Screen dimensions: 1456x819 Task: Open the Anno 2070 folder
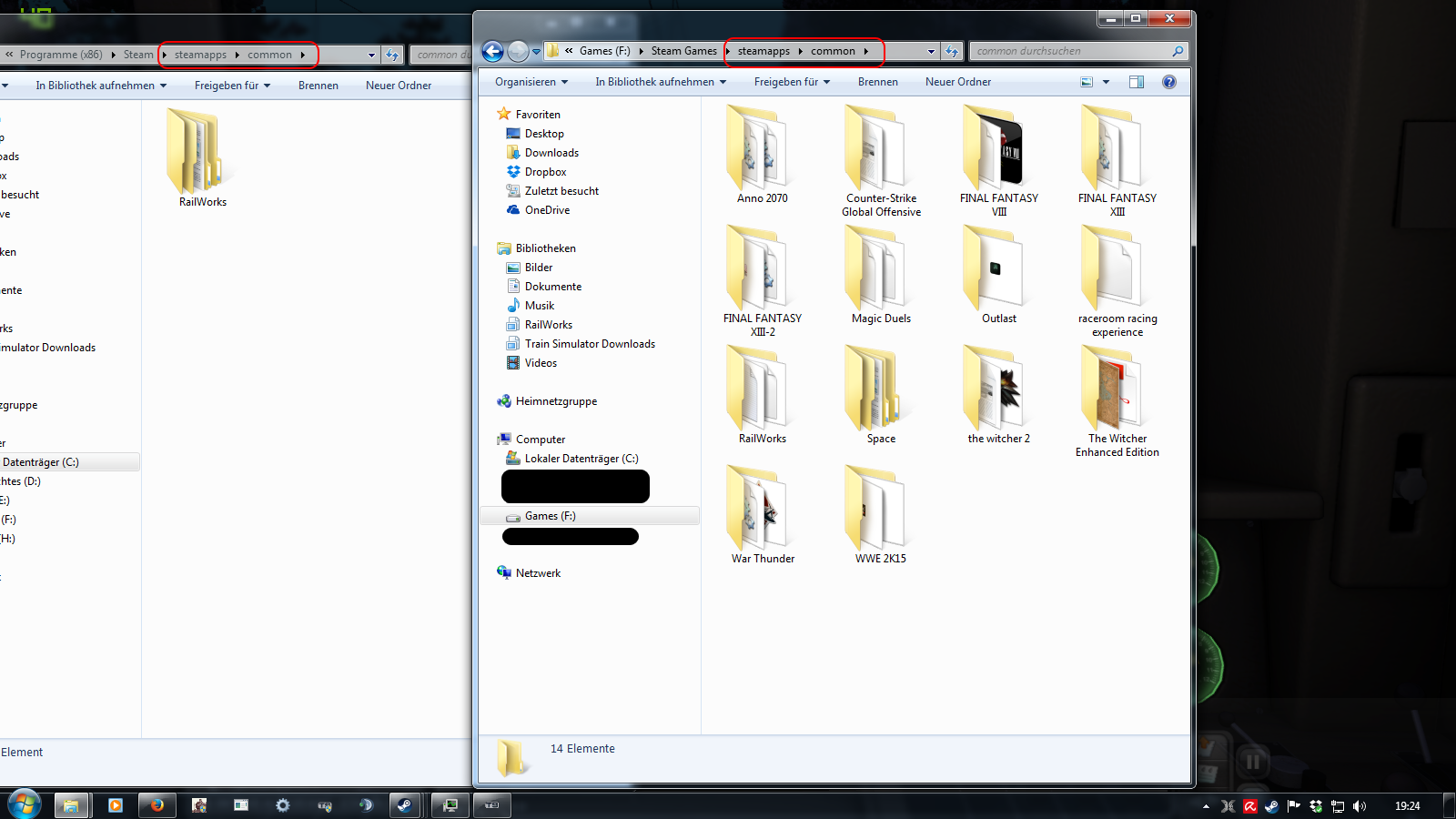coord(763,155)
